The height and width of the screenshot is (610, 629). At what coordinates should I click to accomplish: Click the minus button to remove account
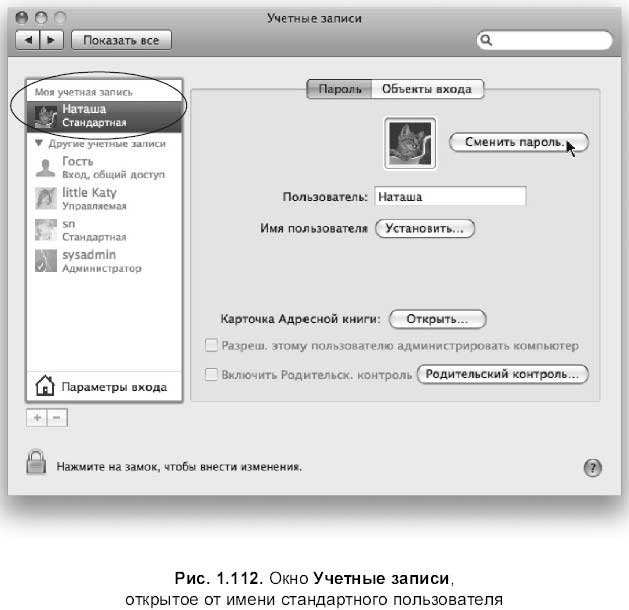(57, 418)
